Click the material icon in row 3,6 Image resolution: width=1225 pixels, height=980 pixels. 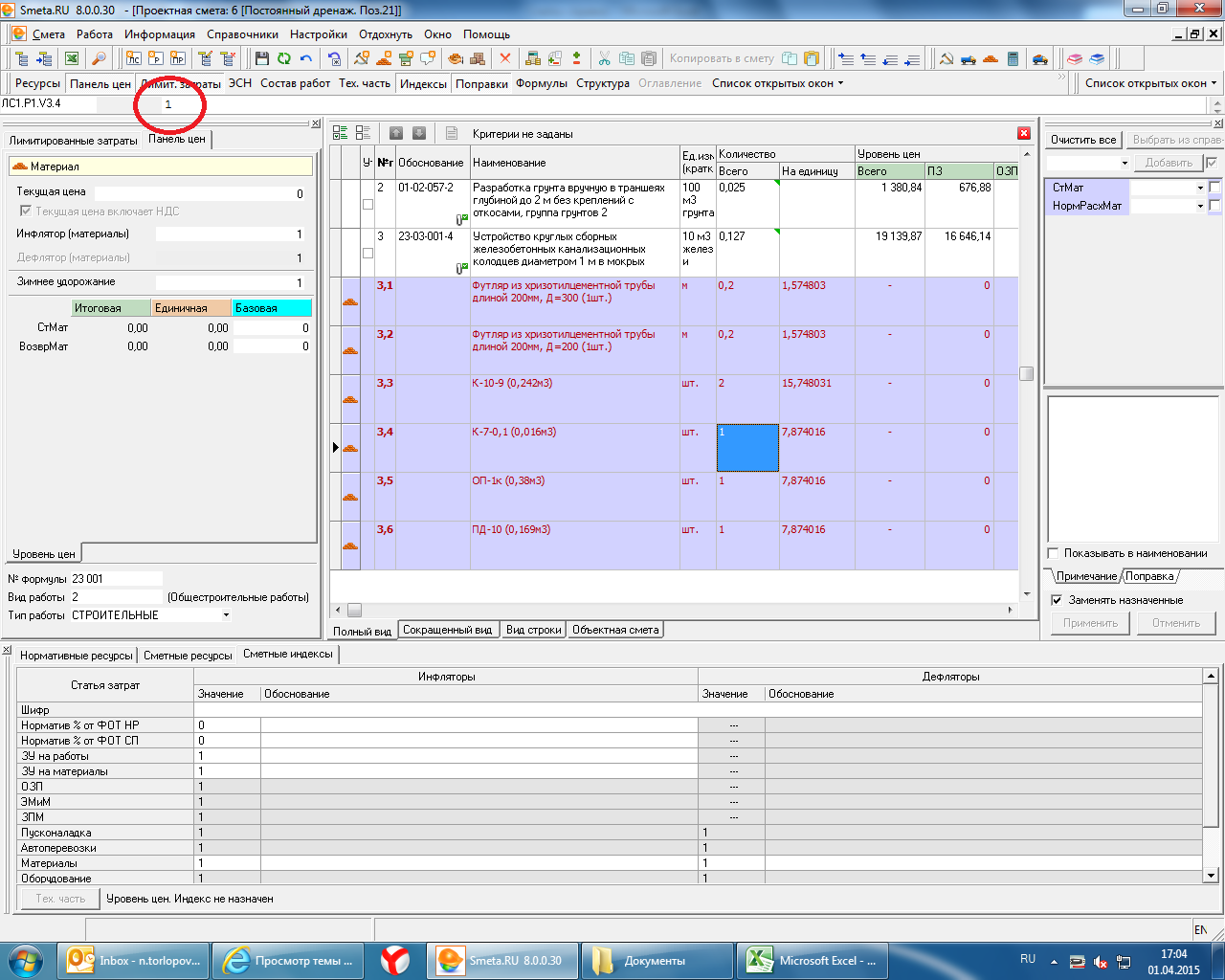(x=350, y=546)
